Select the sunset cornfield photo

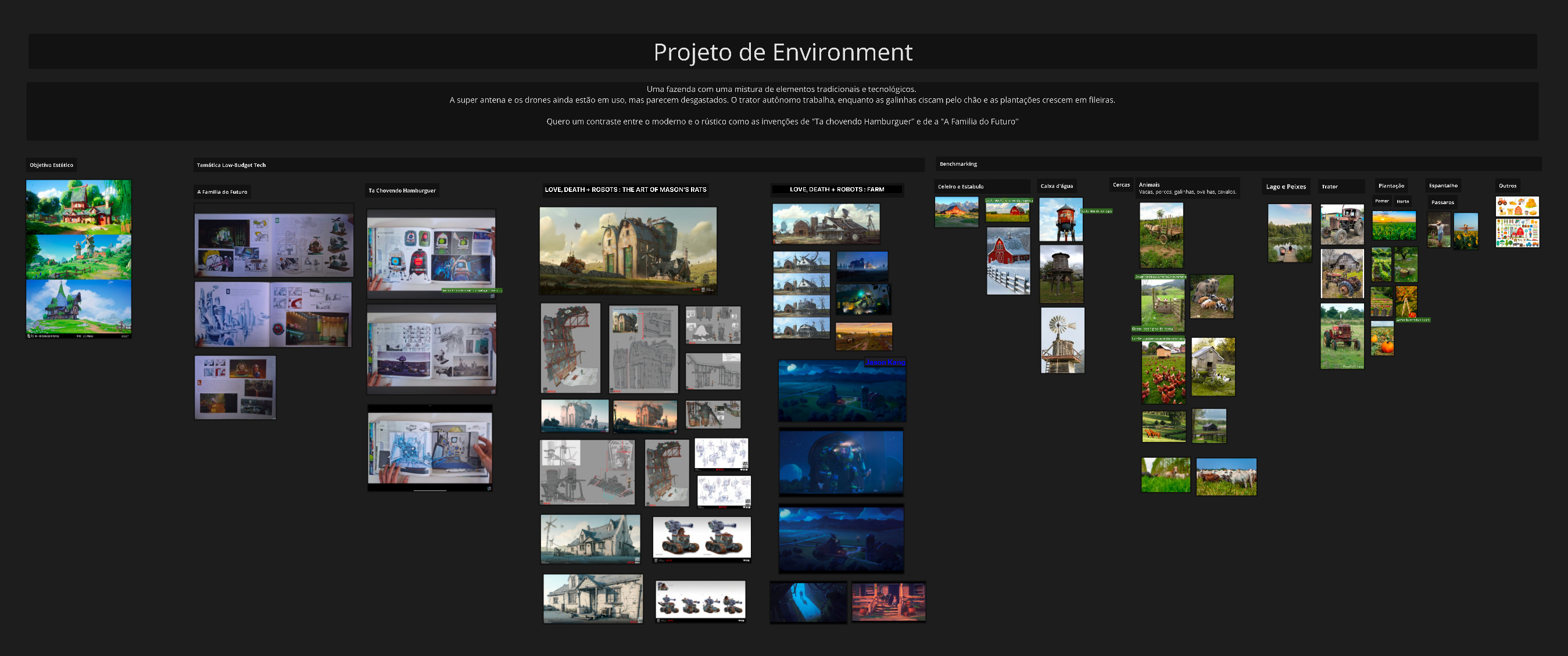pyautogui.click(x=1394, y=224)
